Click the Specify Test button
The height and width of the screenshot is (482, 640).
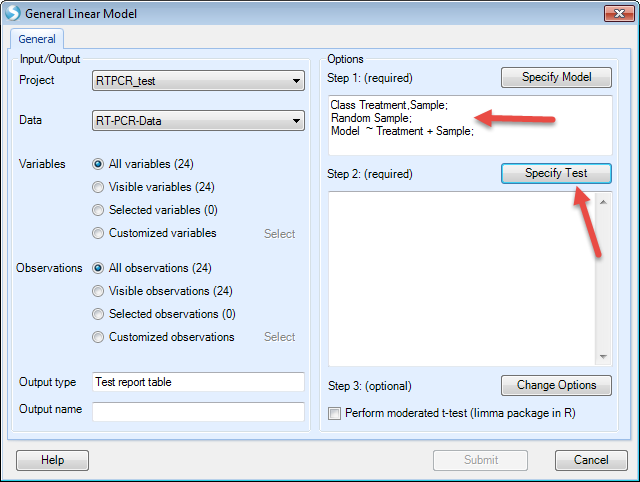coord(556,173)
